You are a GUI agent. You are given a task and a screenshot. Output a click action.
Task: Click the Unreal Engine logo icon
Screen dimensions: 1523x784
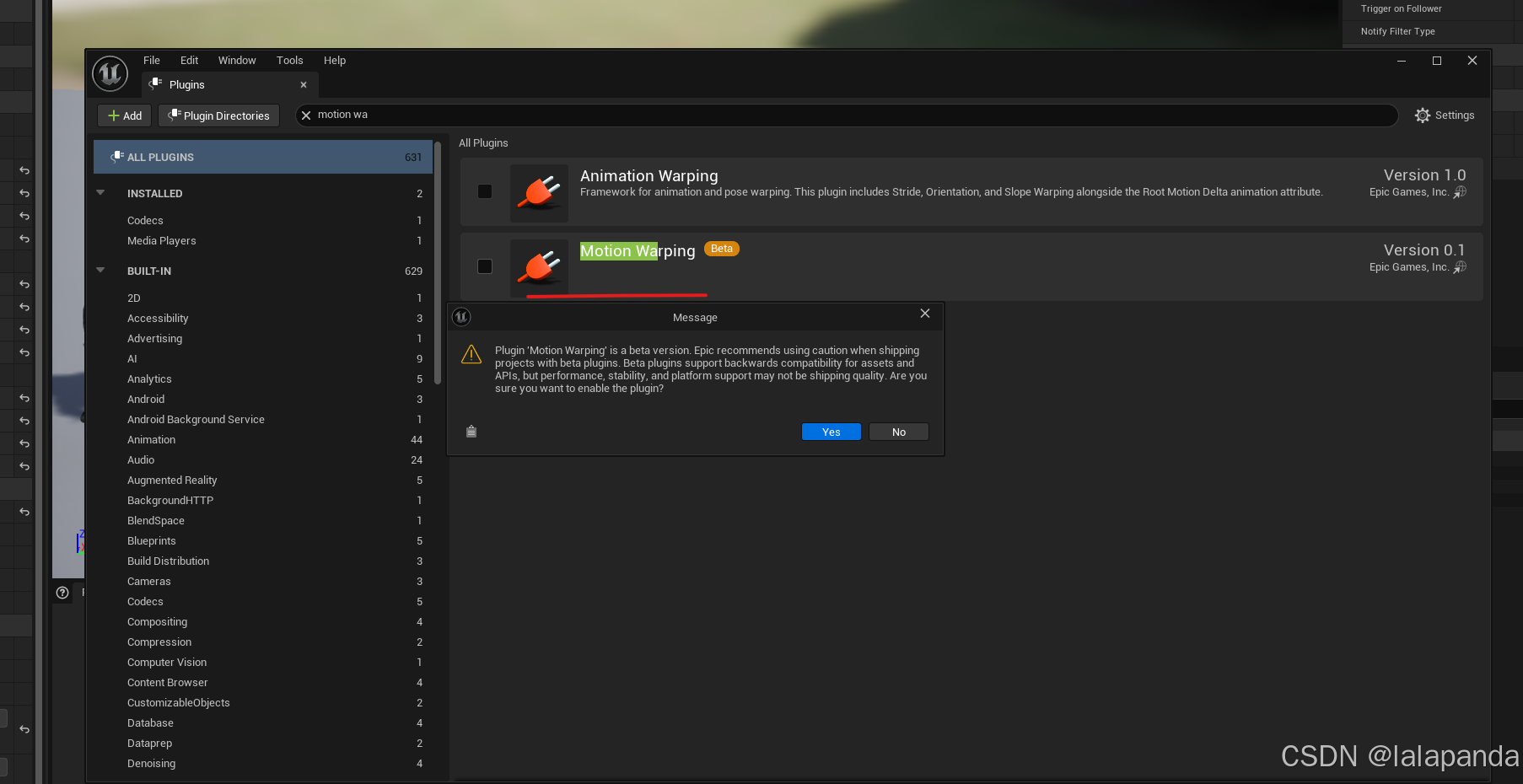pyautogui.click(x=110, y=74)
